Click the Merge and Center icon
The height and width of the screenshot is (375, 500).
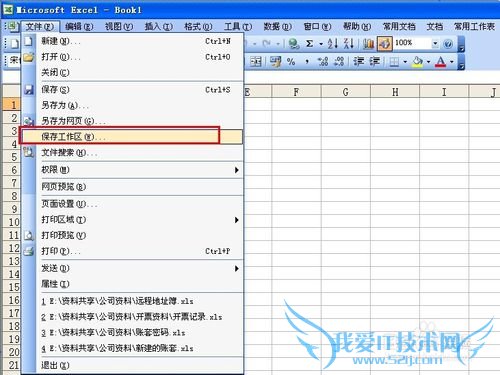coord(256,62)
